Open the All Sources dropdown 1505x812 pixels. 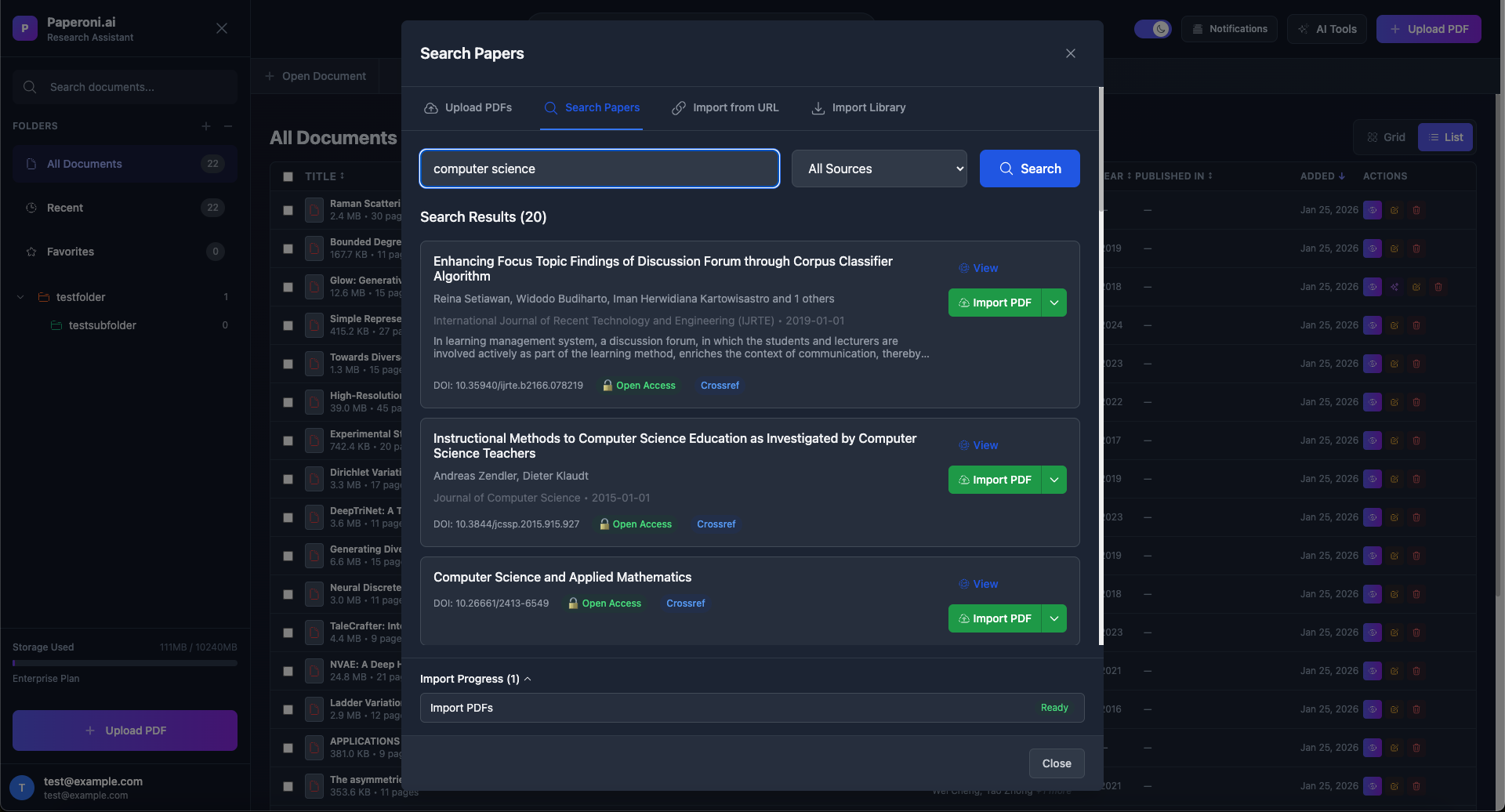pyautogui.click(x=879, y=169)
